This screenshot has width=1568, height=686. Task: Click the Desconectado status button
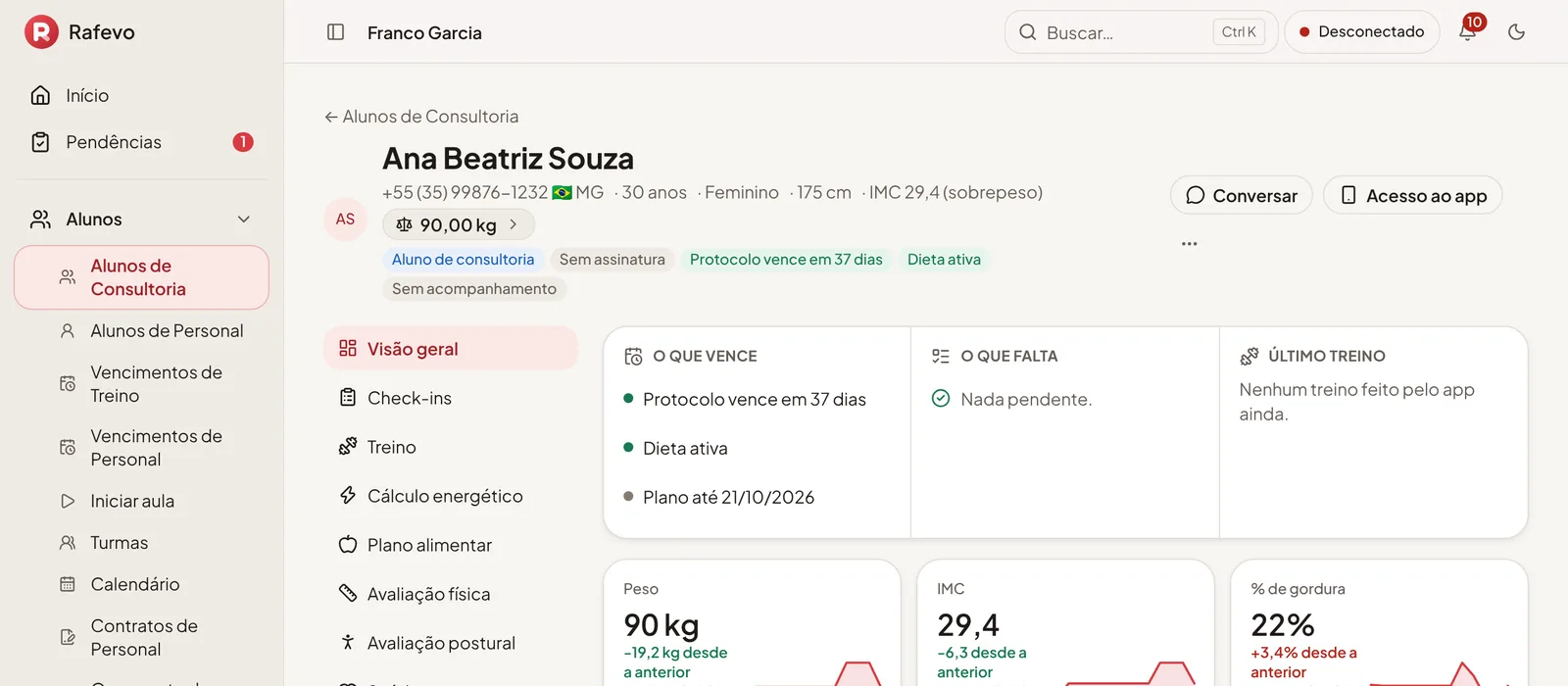[x=1361, y=32]
